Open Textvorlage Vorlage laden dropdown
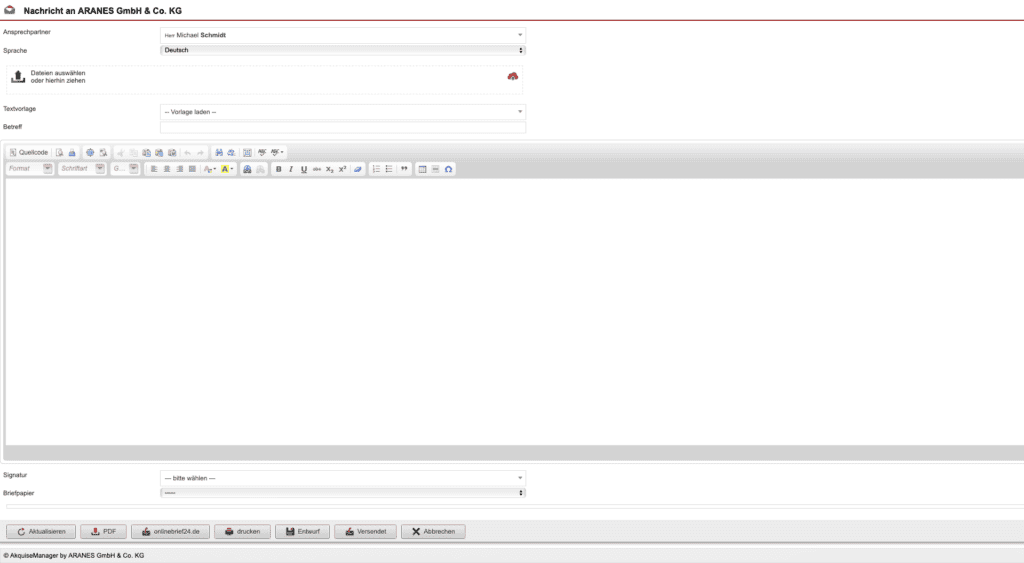Screen dimensions: 1024x563 [x=343, y=112]
